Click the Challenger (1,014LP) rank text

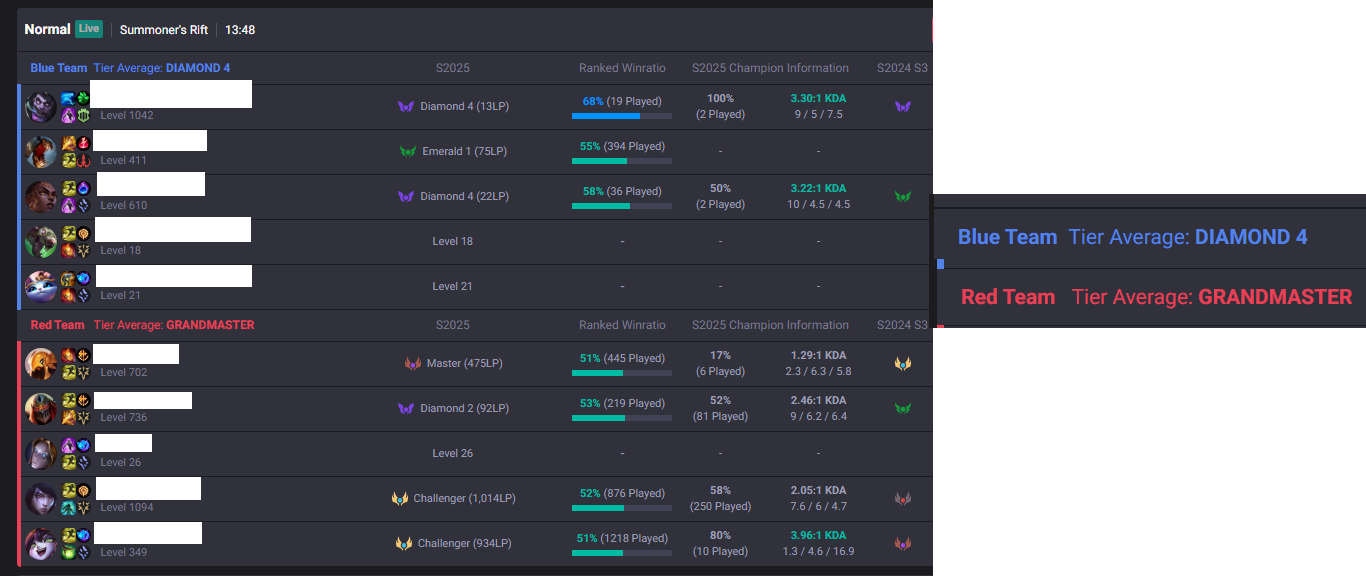[x=465, y=499]
